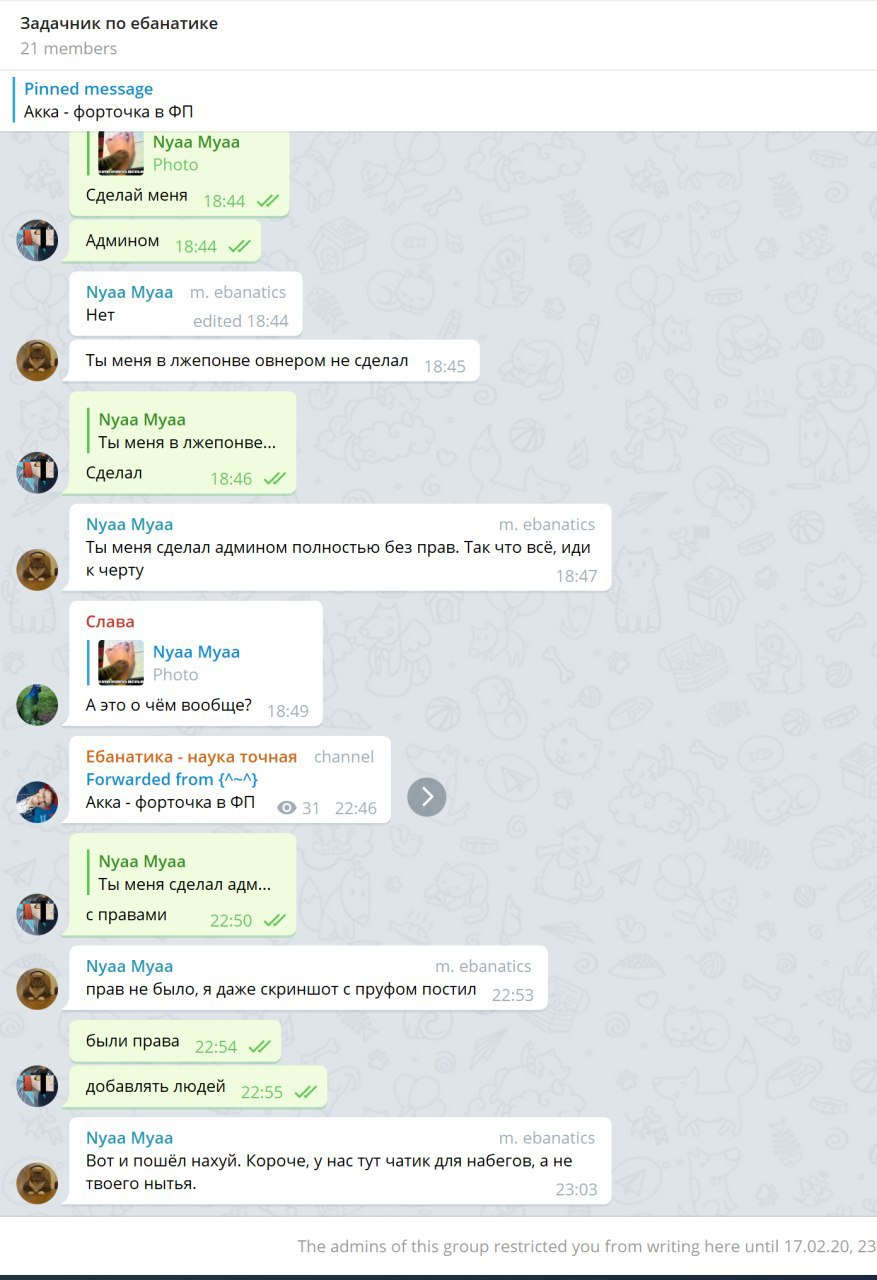Open Слава's peacock avatar
This screenshot has height=1280, width=877.
(37, 705)
